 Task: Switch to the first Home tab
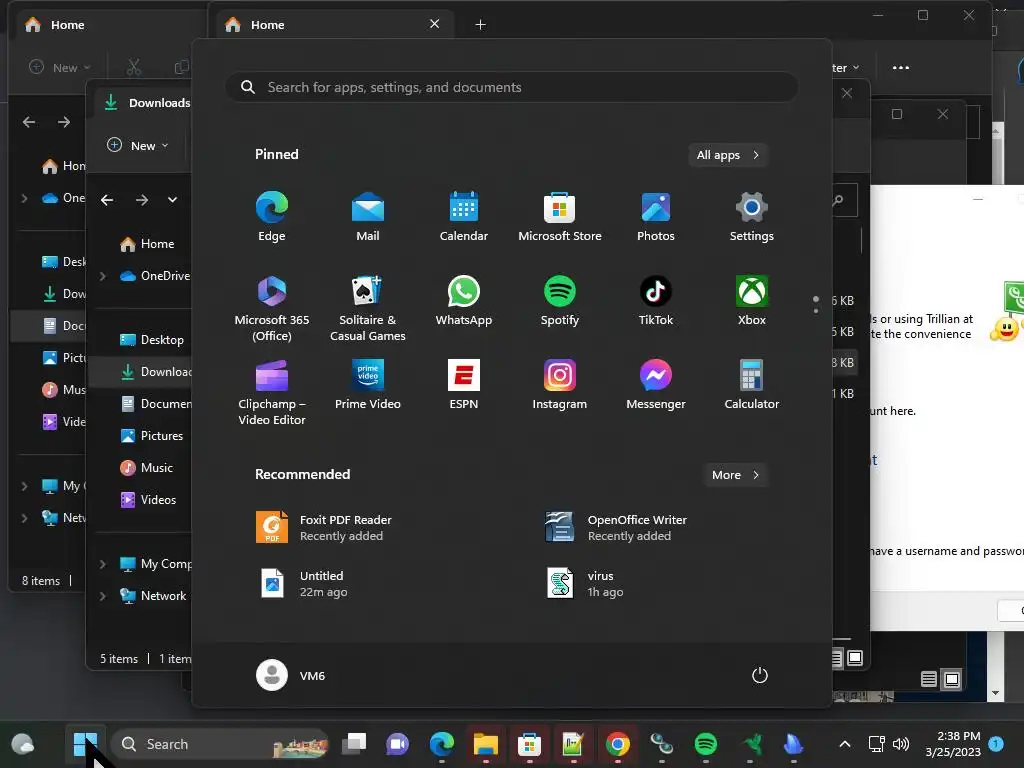click(x=108, y=25)
